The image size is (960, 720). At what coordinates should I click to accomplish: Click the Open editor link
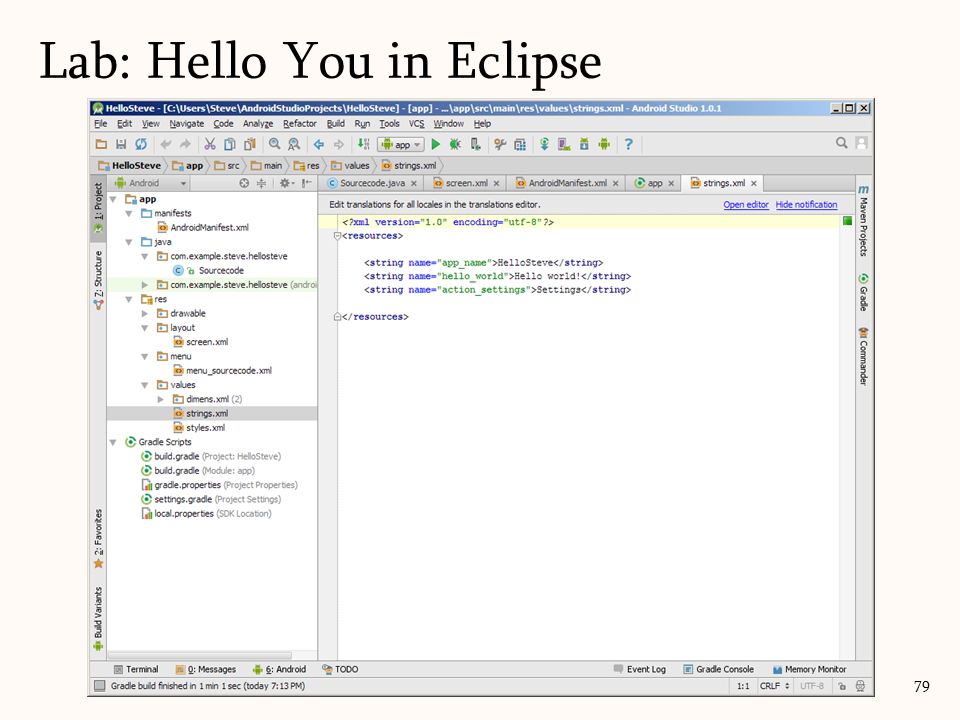(x=746, y=204)
